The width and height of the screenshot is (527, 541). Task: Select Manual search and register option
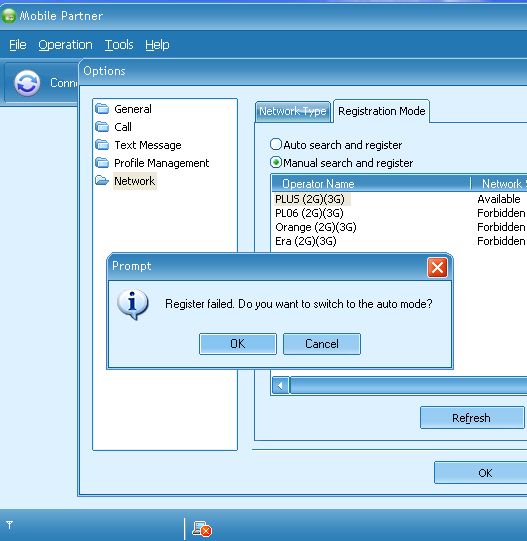pos(276,162)
